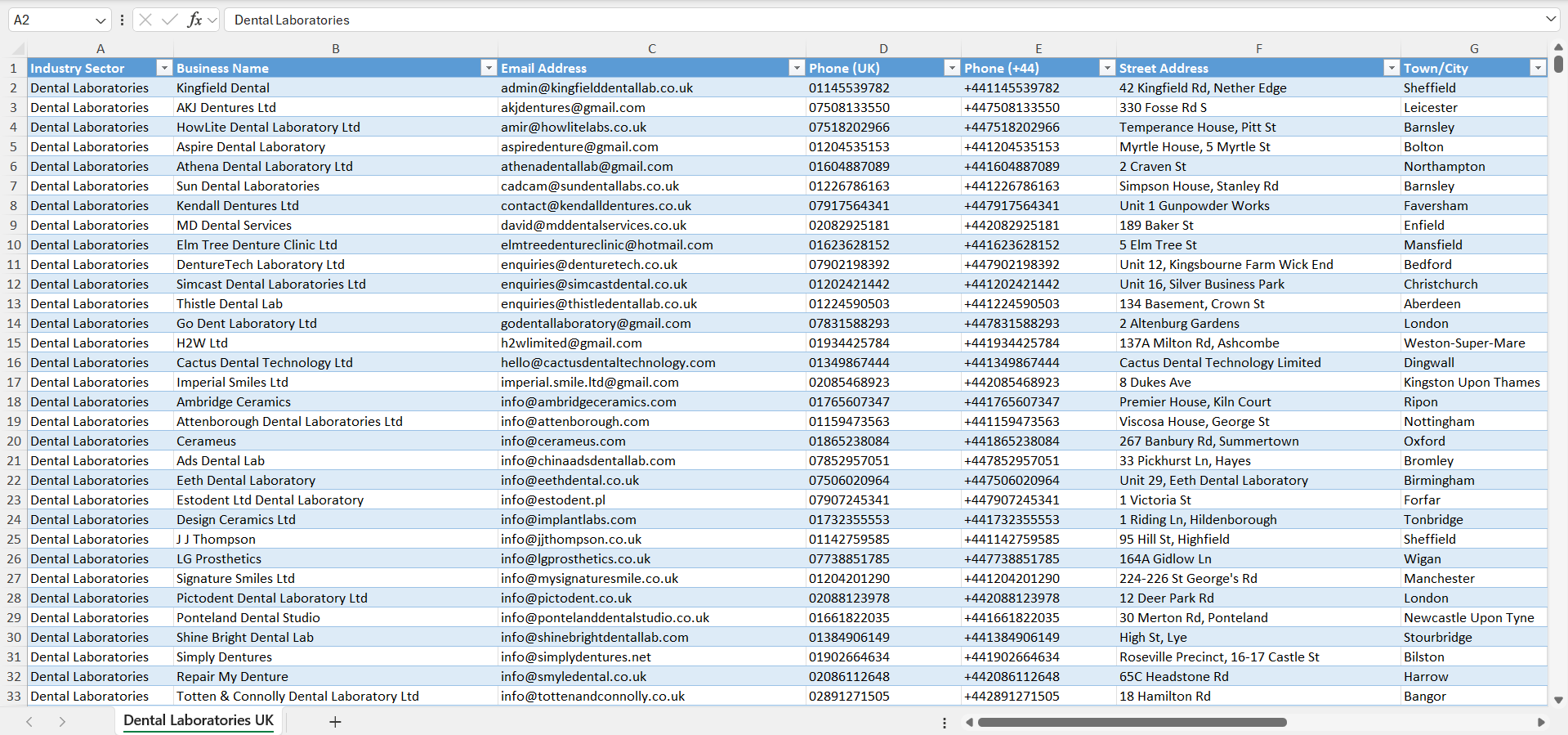
Task: Click the vertical scroll down arrow
Action: 1558,701
